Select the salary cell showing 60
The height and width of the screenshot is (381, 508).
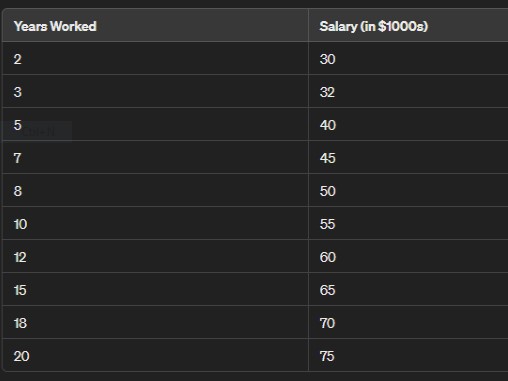[408, 256]
